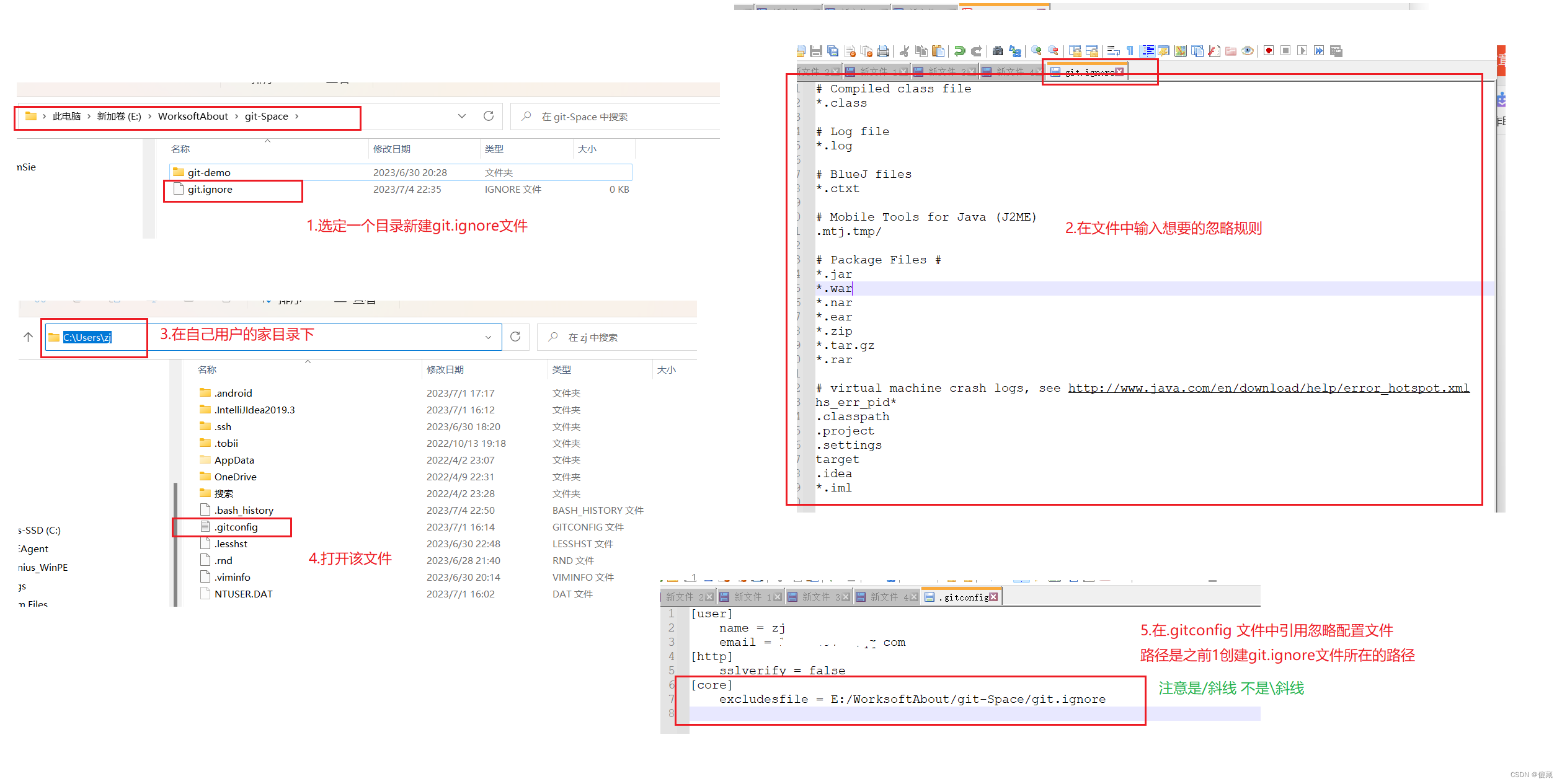This screenshot has height=784, width=1562.
Task: Click the Copy icon in Notepad++ toolbar
Action: [921, 51]
